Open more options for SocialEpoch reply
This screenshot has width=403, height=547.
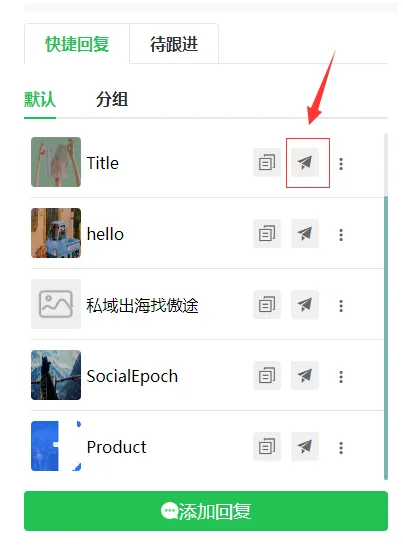click(x=341, y=377)
